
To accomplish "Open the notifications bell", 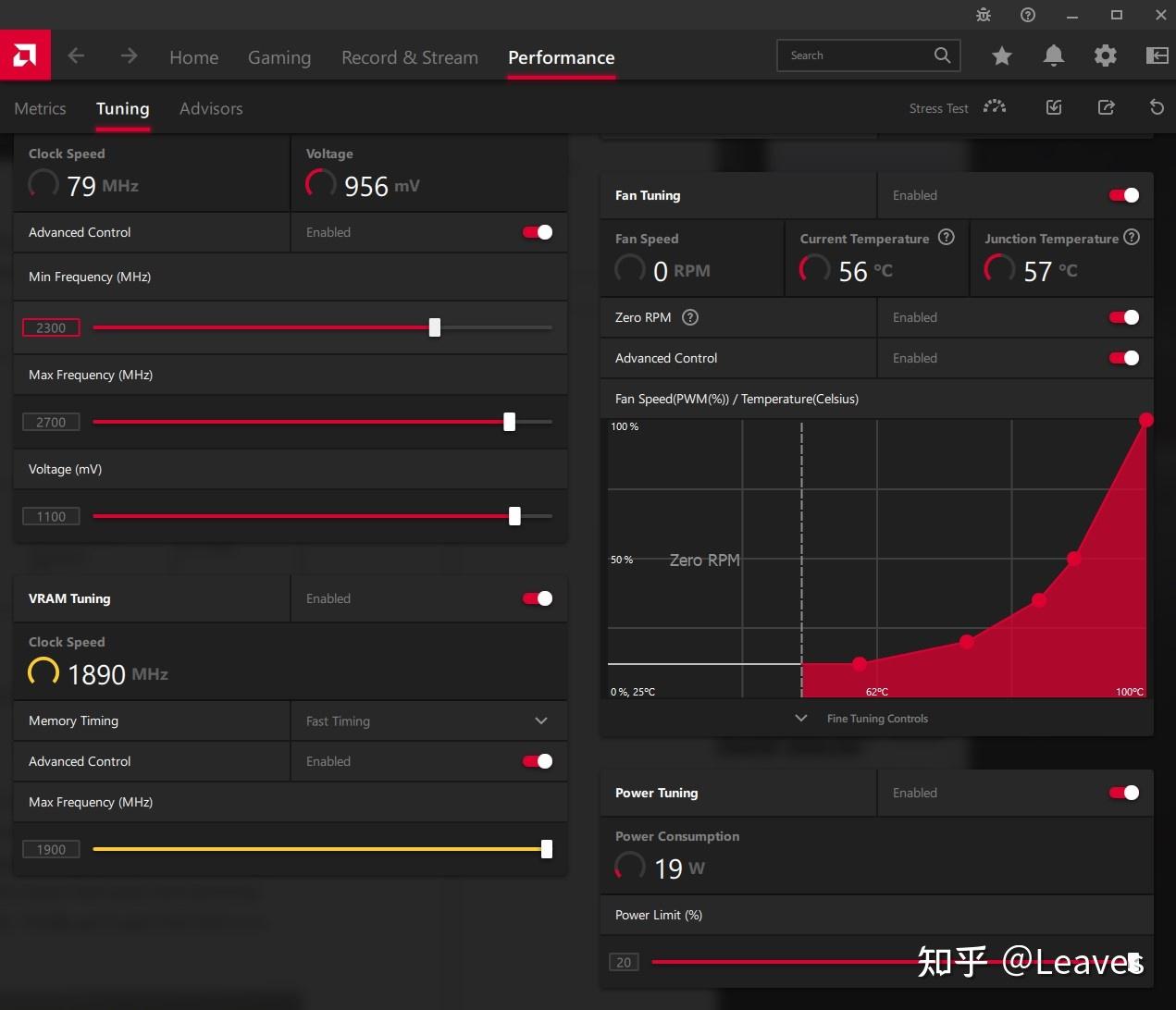I will 1053,56.
